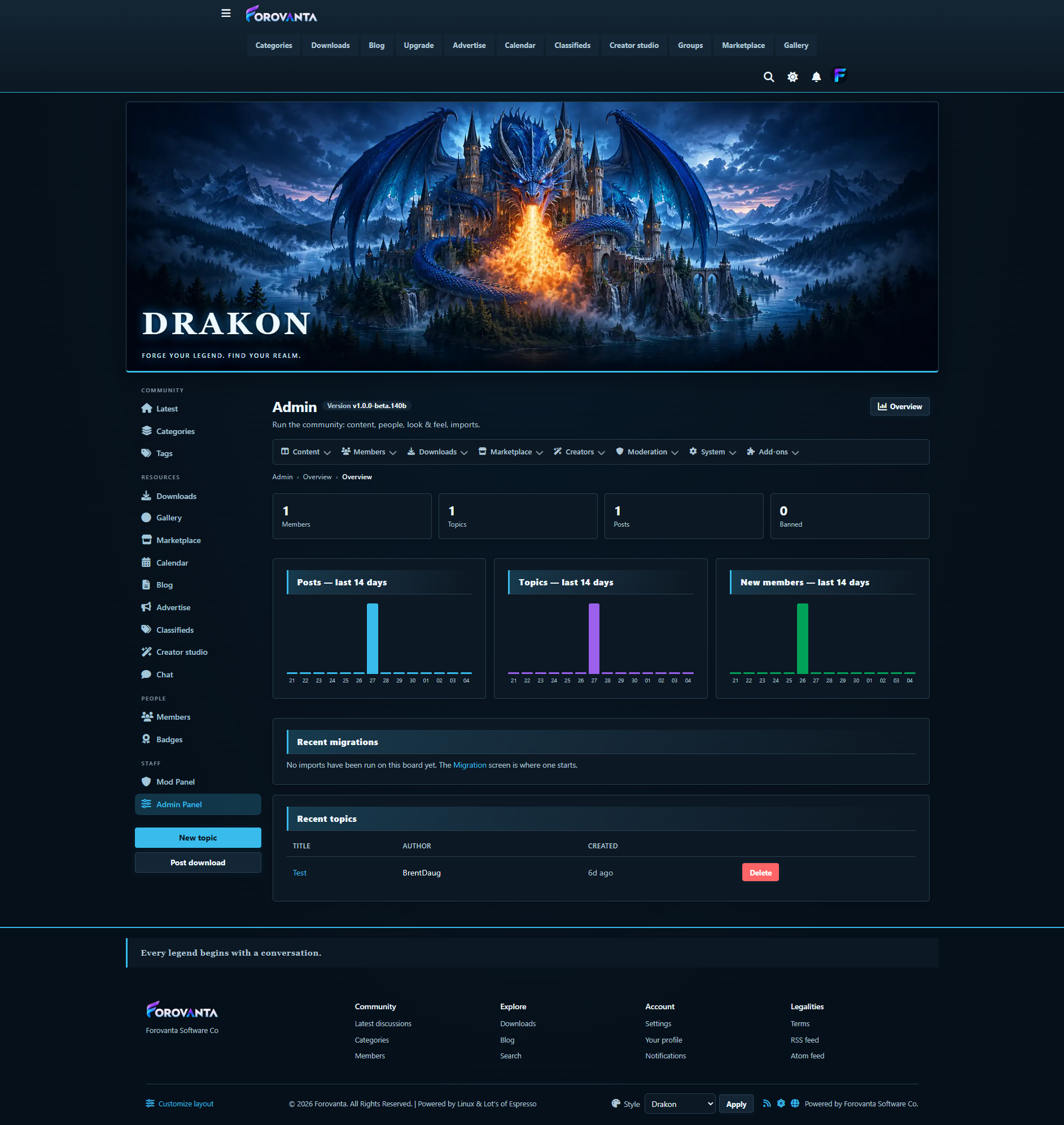Toggle the light/dark theme sun icon
Screen dimensions: 1064x1125
(x=792, y=77)
